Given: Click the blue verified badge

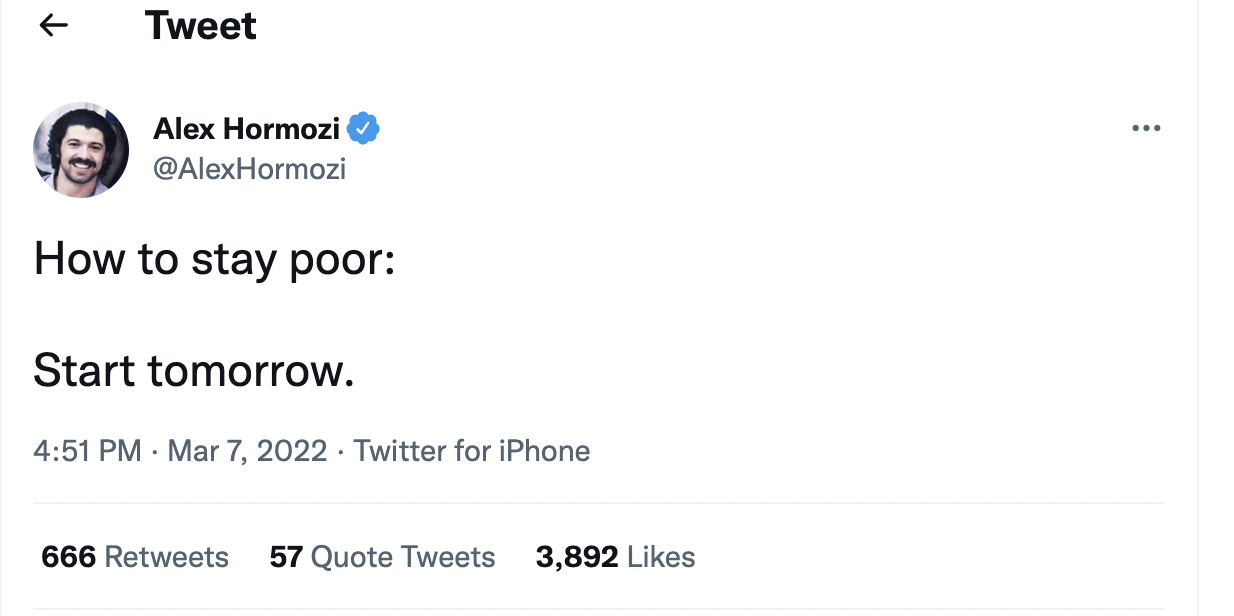Looking at the screenshot, I should pos(363,129).
